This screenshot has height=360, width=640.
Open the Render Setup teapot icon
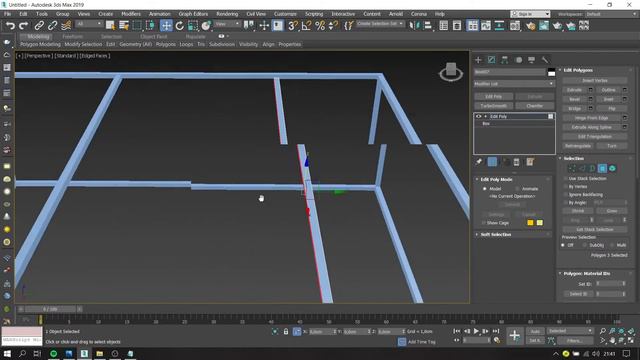pyautogui.click(x=530, y=26)
